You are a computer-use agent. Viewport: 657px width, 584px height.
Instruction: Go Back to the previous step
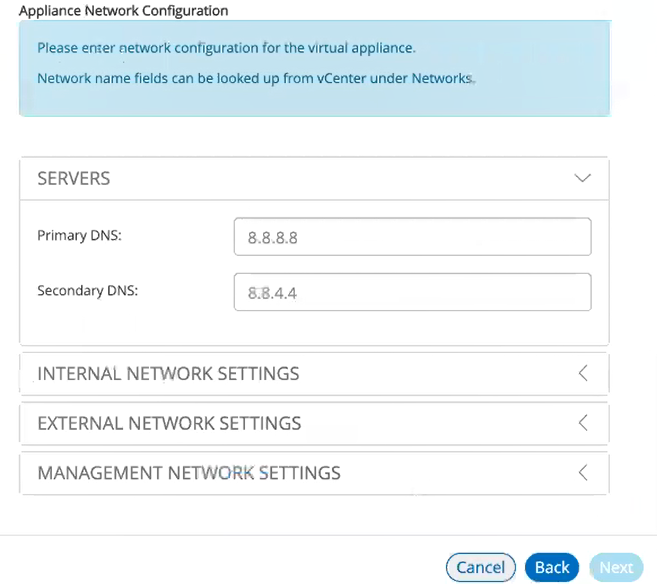pyautogui.click(x=552, y=568)
